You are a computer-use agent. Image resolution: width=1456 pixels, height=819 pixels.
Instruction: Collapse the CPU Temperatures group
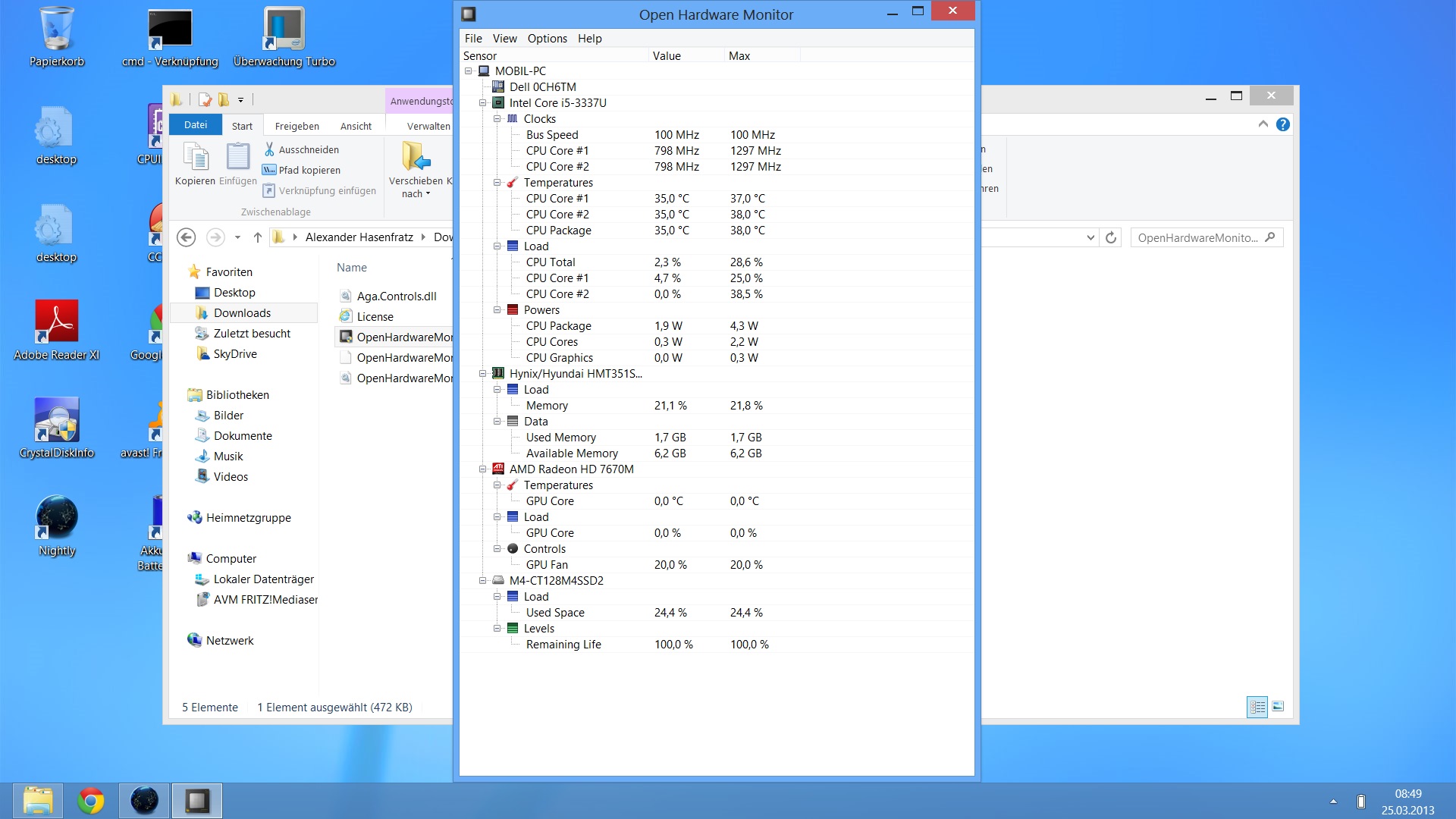coord(497,183)
